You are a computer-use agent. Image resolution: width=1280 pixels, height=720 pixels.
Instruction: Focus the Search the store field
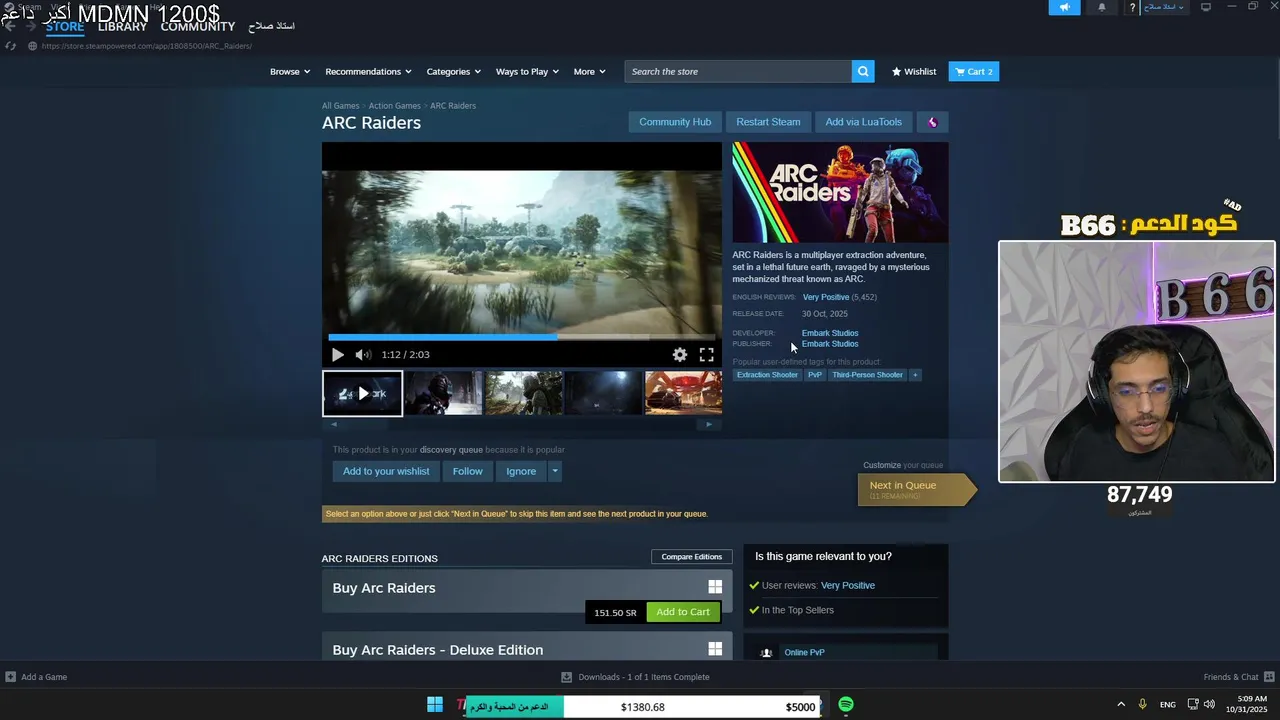point(738,71)
